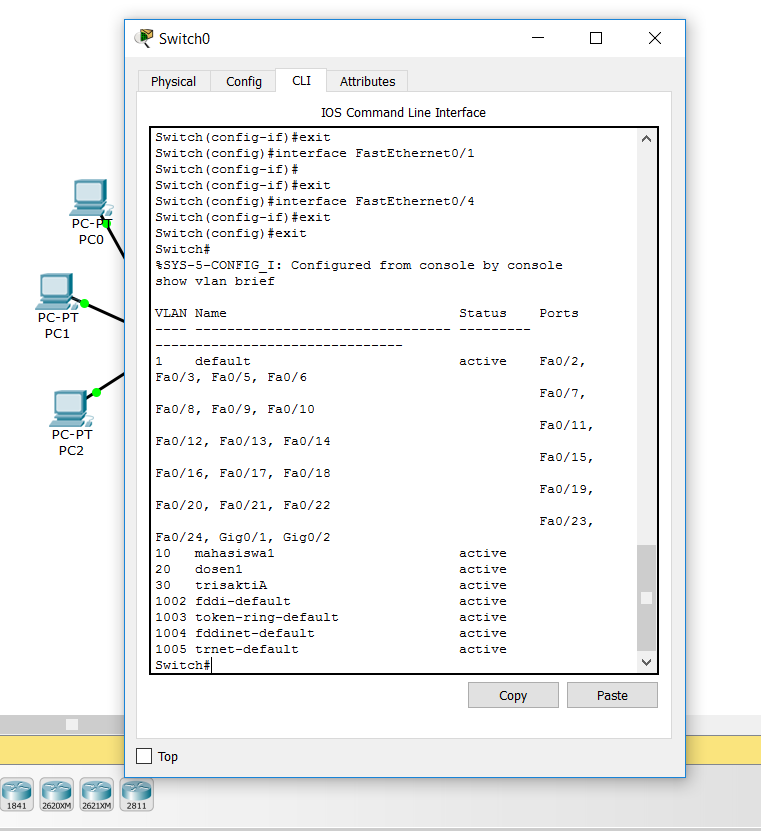
Task: Select the 2811 router icon
Action: [x=137, y=794]
